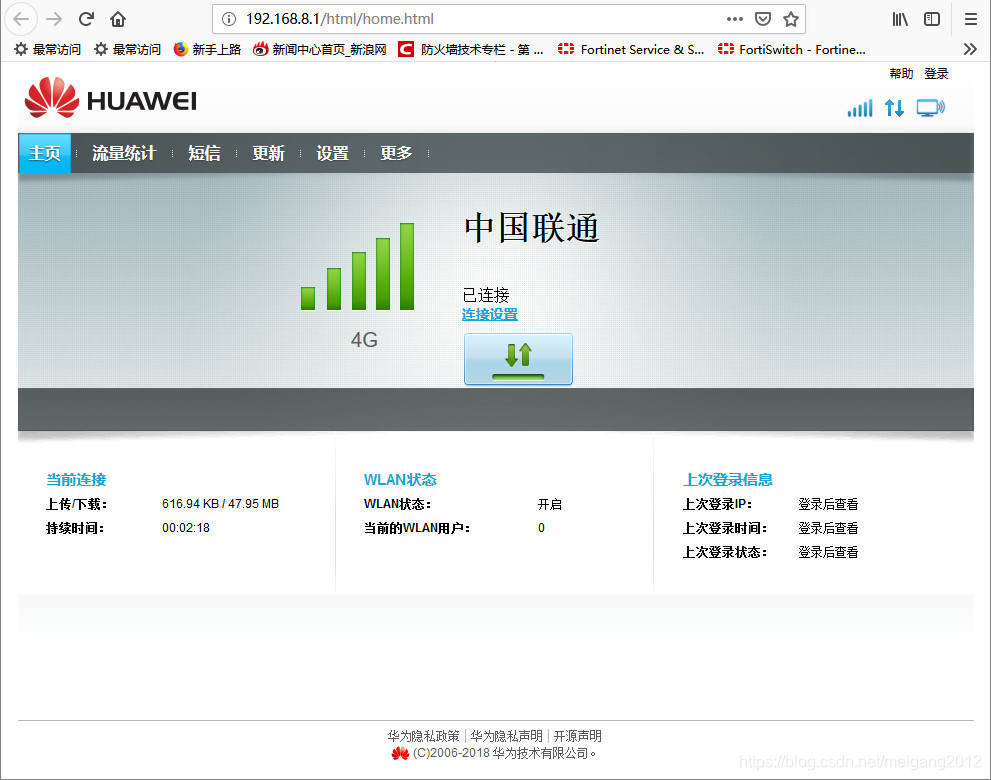Screen dimensions: 991x780
Task: Click 登录后查看 next to 上次登录时间
Action: coord(828,528)
